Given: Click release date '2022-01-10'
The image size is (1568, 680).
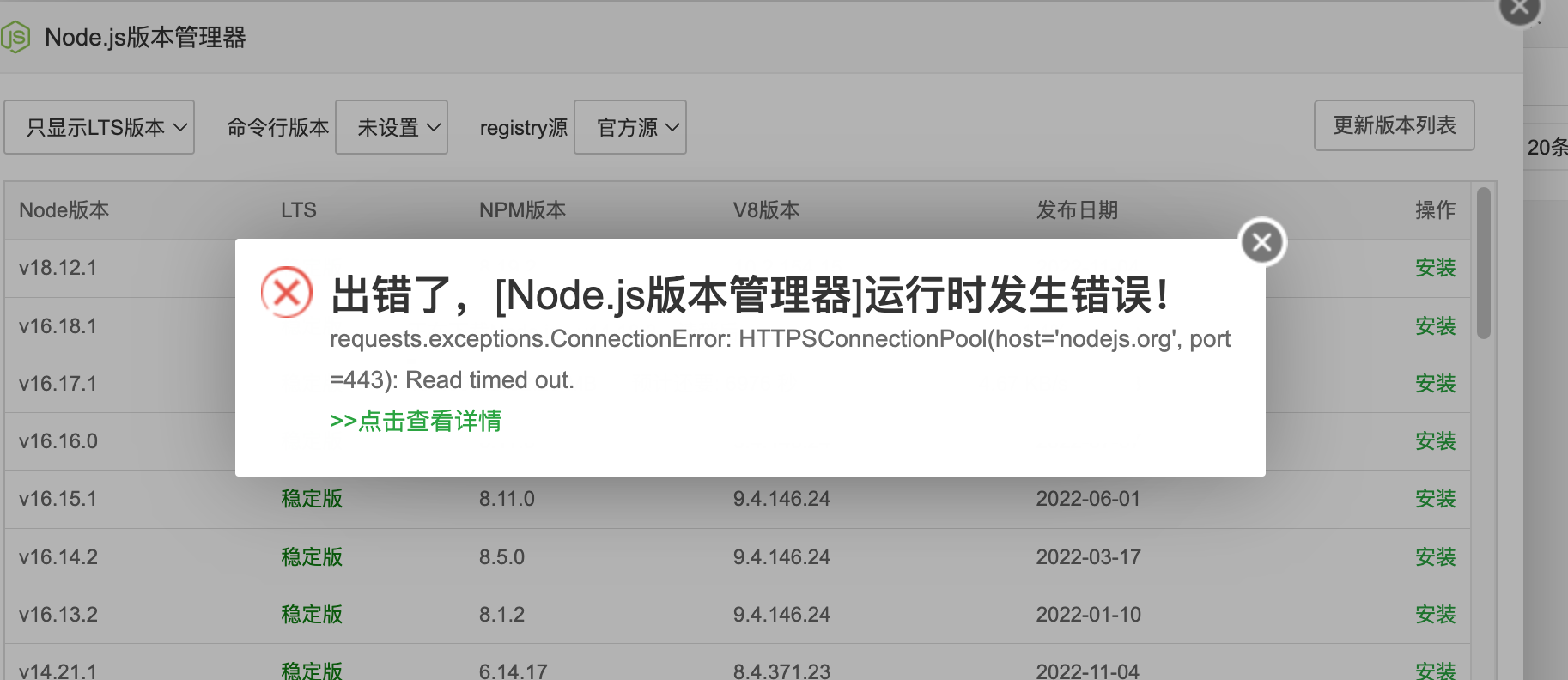Looking at the screenshot, I should click(1088, 615).
